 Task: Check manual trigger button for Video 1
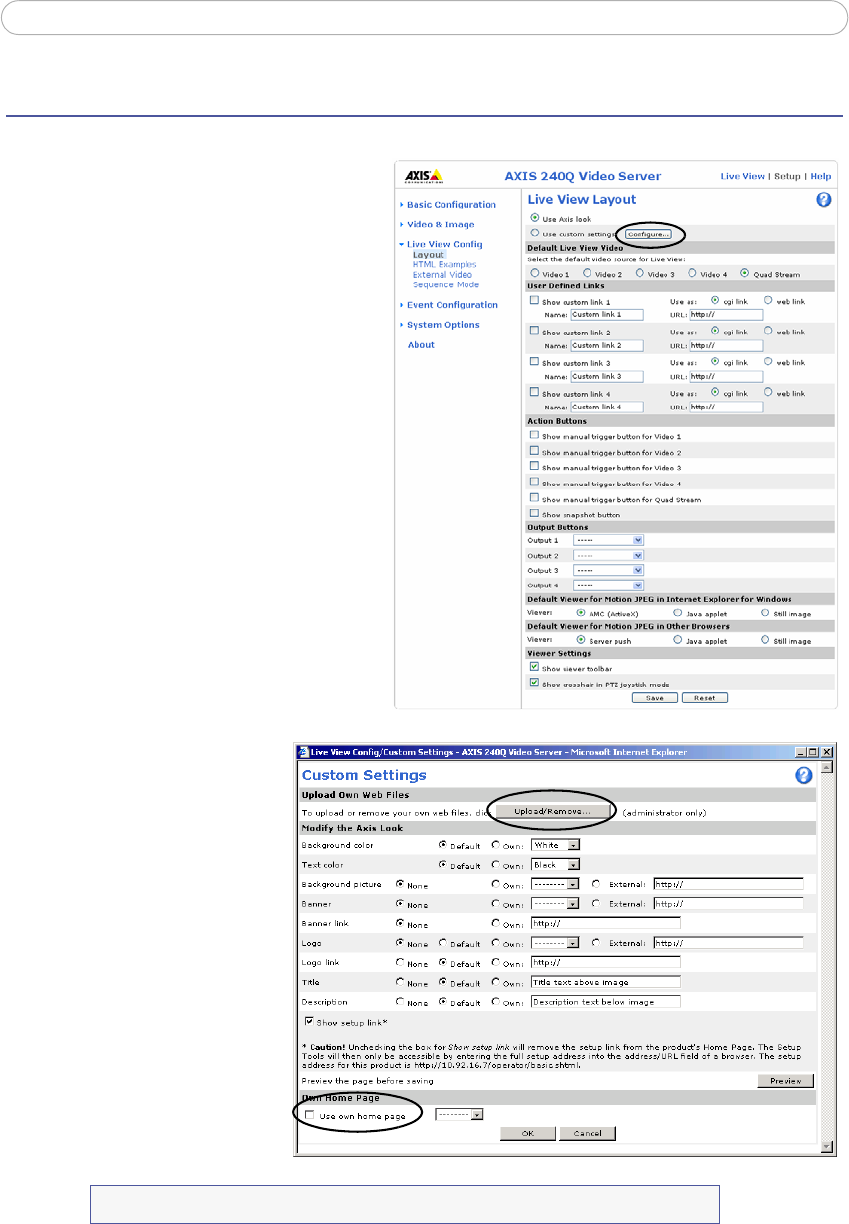point(534,436)
